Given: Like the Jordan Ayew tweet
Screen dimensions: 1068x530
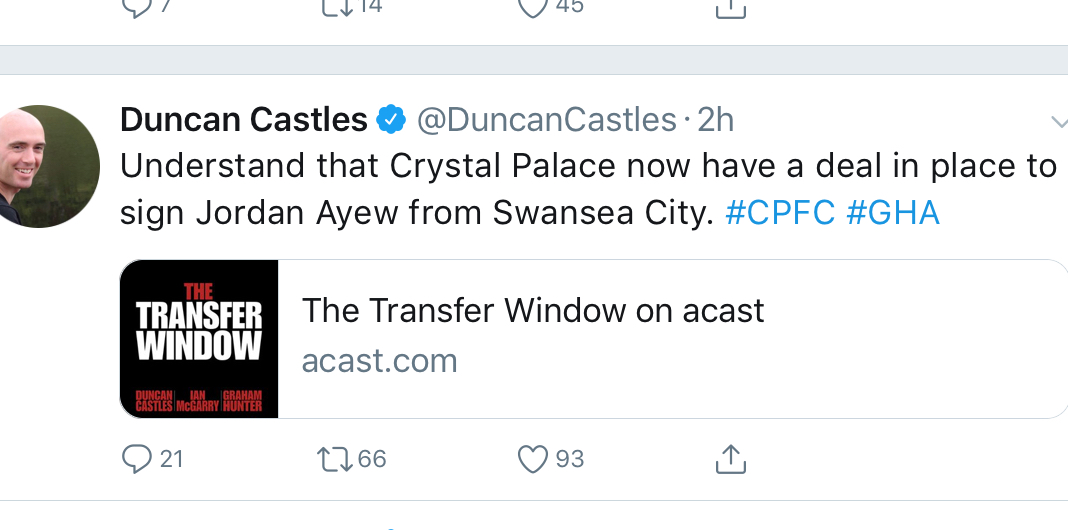Looking at the screenshot, I should tap(533, 459).
